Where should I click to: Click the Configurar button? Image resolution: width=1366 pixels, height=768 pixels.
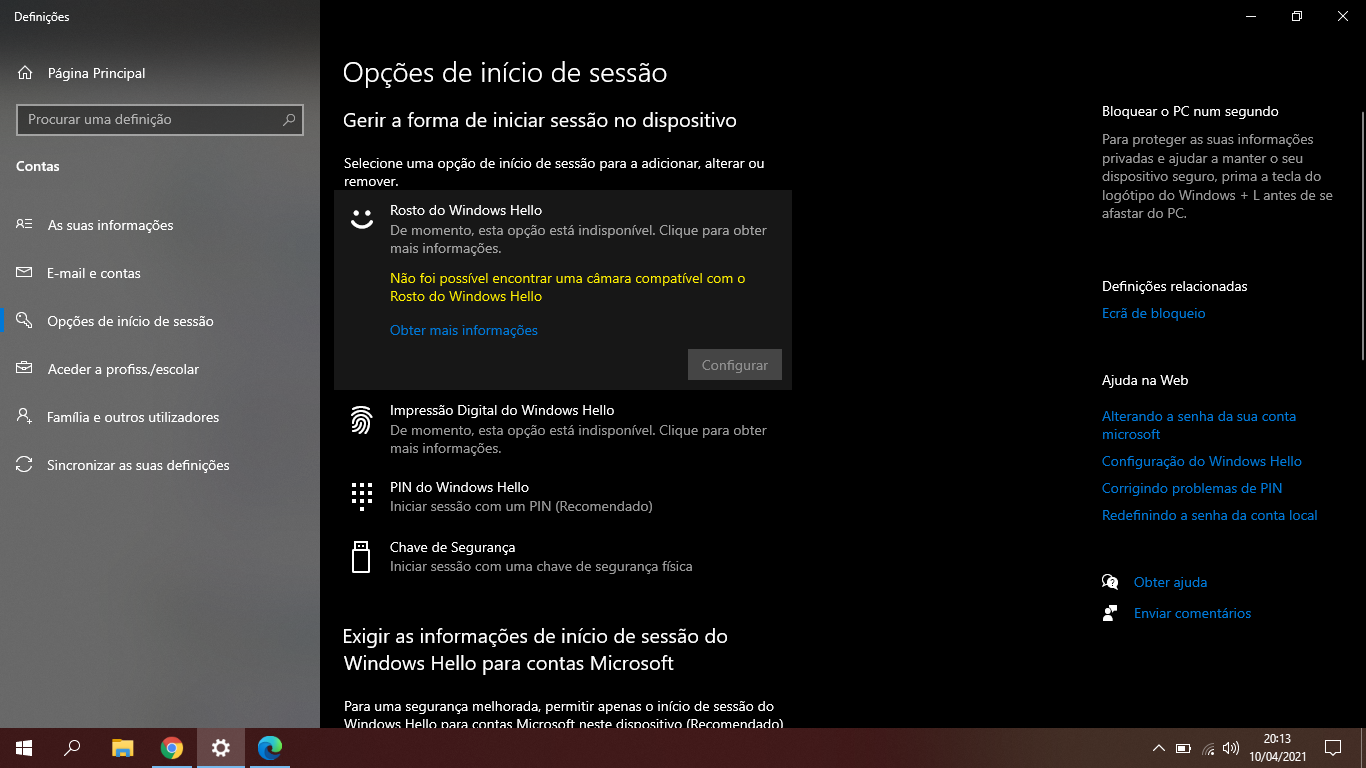[735, 365]
